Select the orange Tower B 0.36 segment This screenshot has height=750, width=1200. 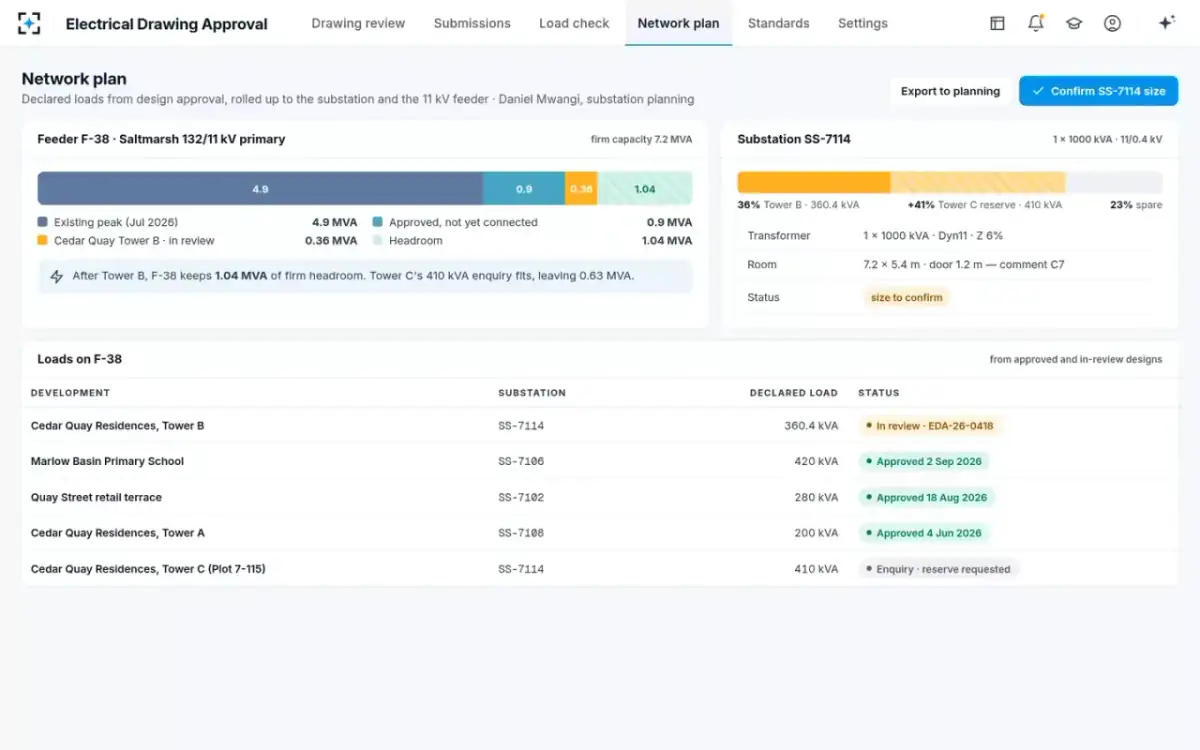581,189
